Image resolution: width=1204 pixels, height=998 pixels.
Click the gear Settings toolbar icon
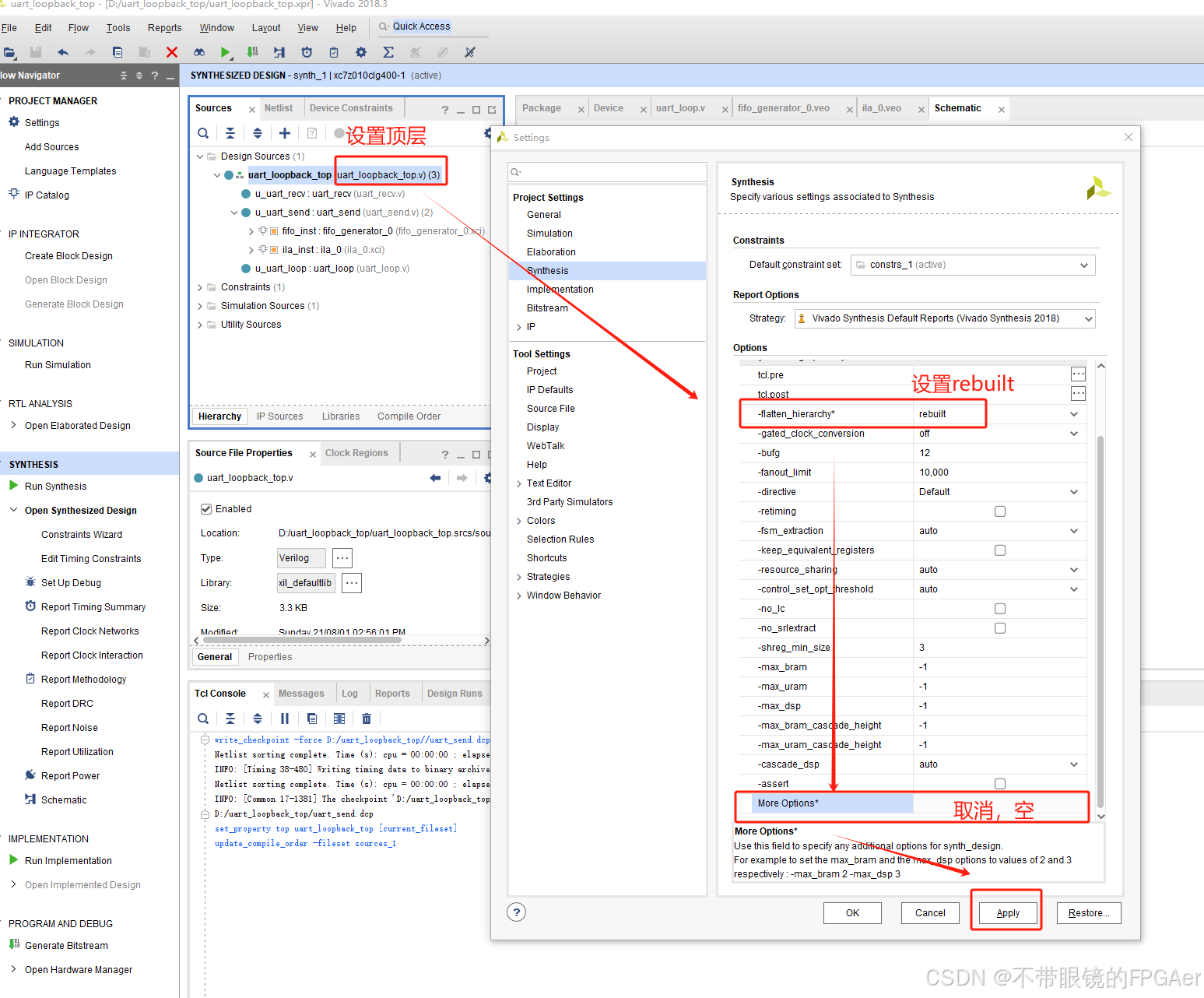(x=360, y=52)
